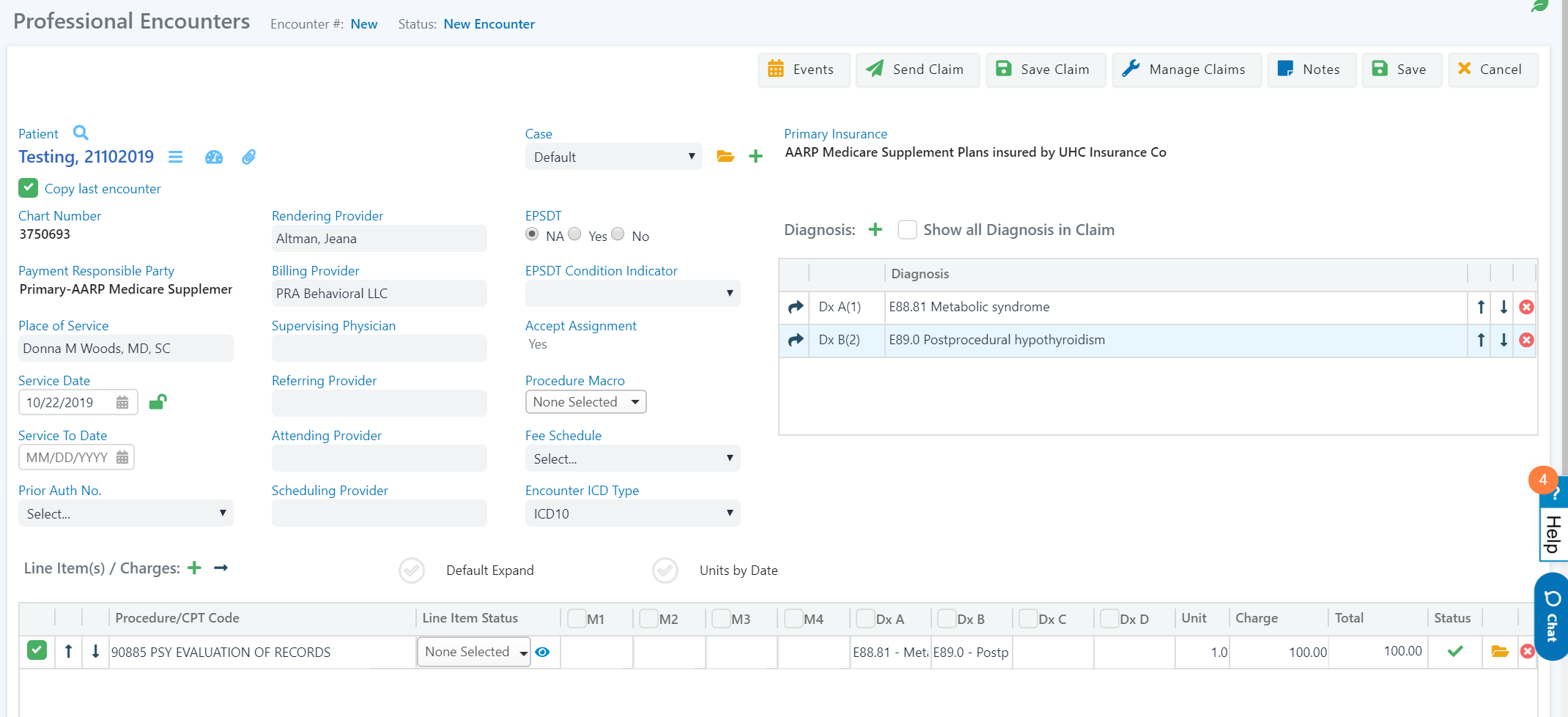Open the Case folder icon
This screenshot has width=1568, height=717.
725,157
